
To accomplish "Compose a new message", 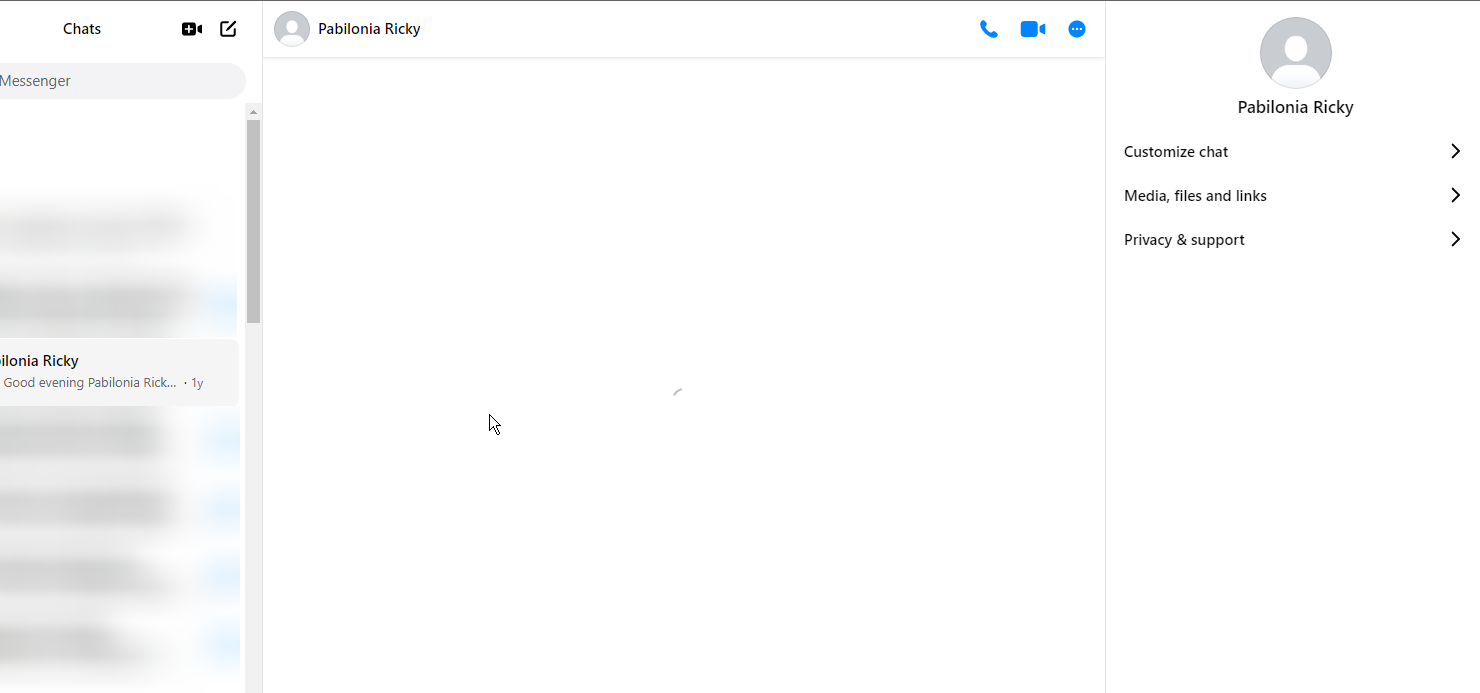I will 228,29.
